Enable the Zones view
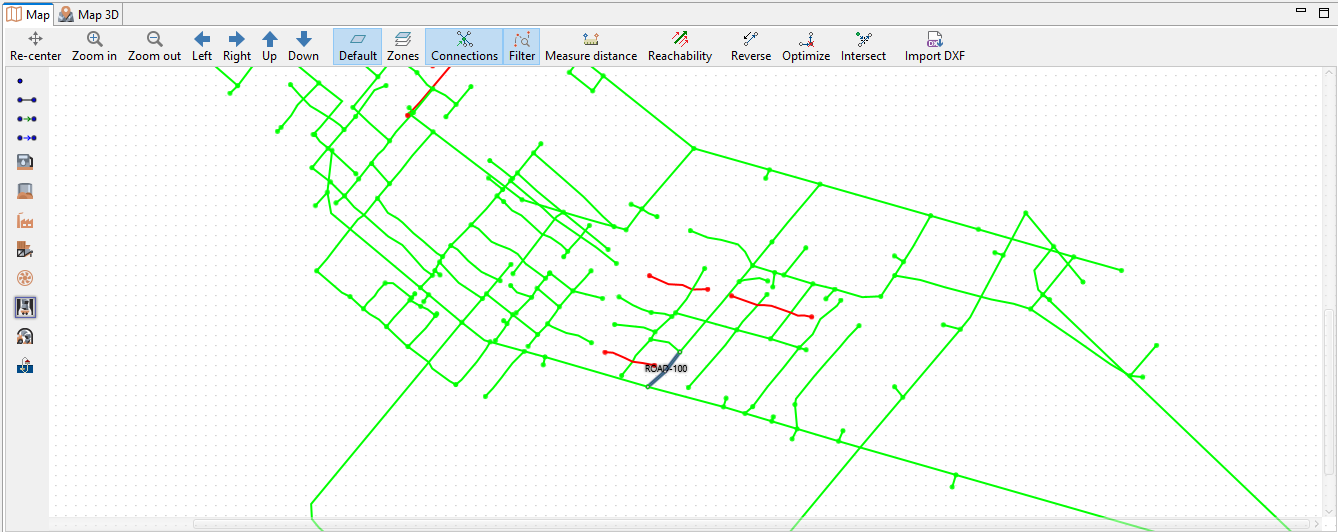This screenshot has width=1338, height=532. (403, 47)
